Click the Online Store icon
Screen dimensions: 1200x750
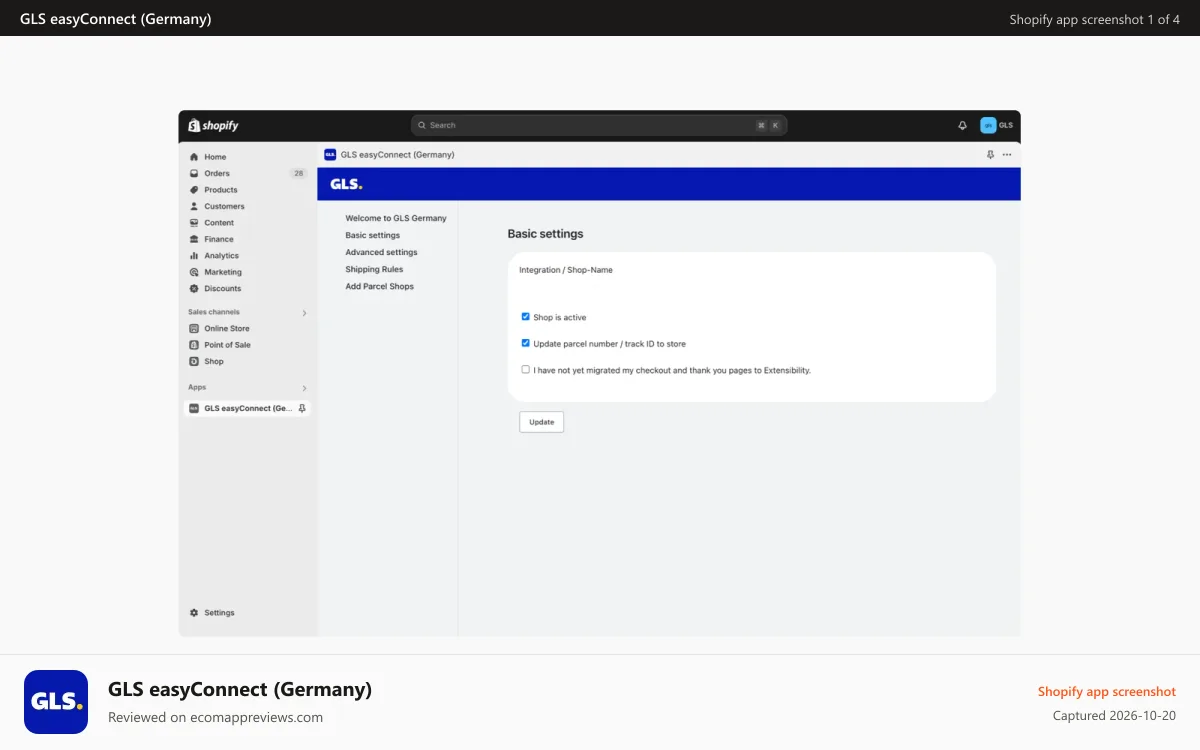coord(194,328)
